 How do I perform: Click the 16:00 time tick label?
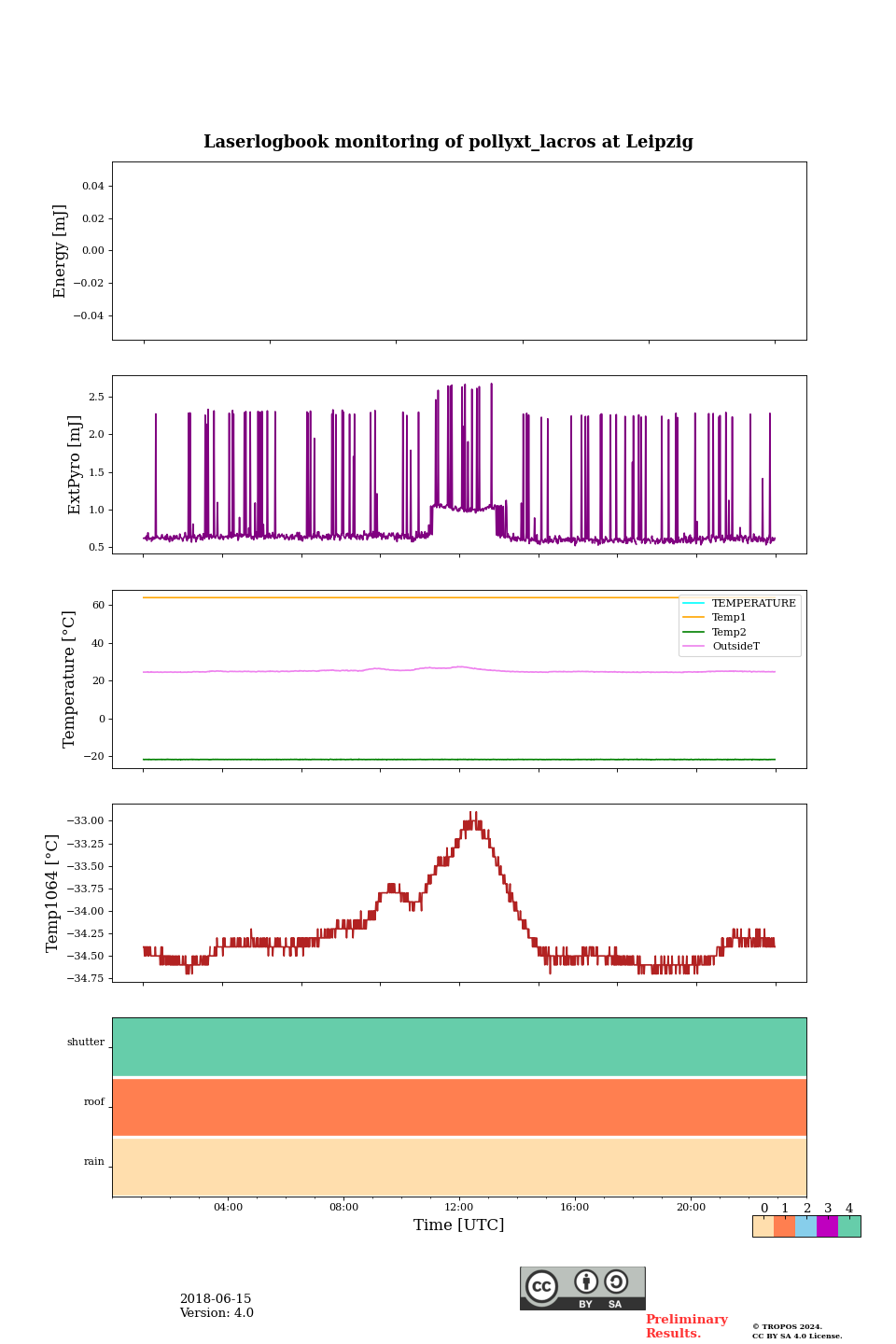tap(575, 1208)
